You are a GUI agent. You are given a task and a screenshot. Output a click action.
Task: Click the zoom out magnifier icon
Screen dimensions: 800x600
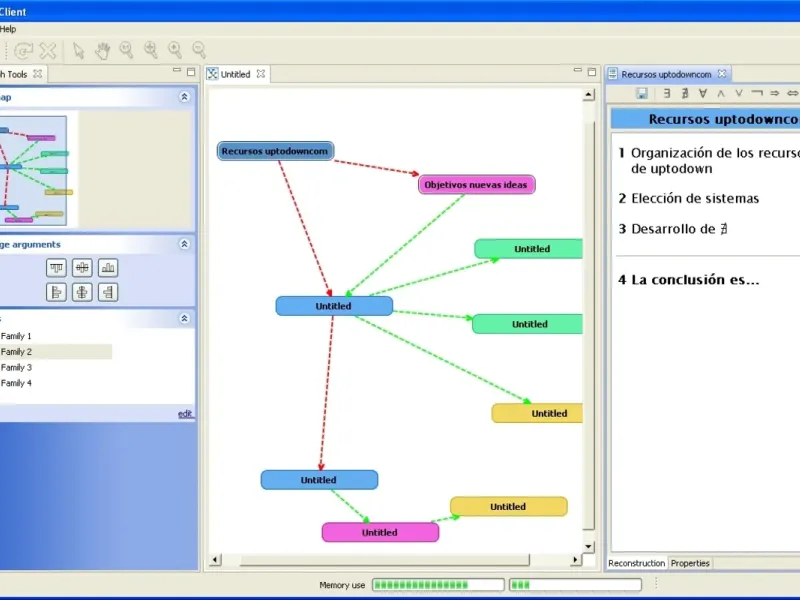(199, 49)
